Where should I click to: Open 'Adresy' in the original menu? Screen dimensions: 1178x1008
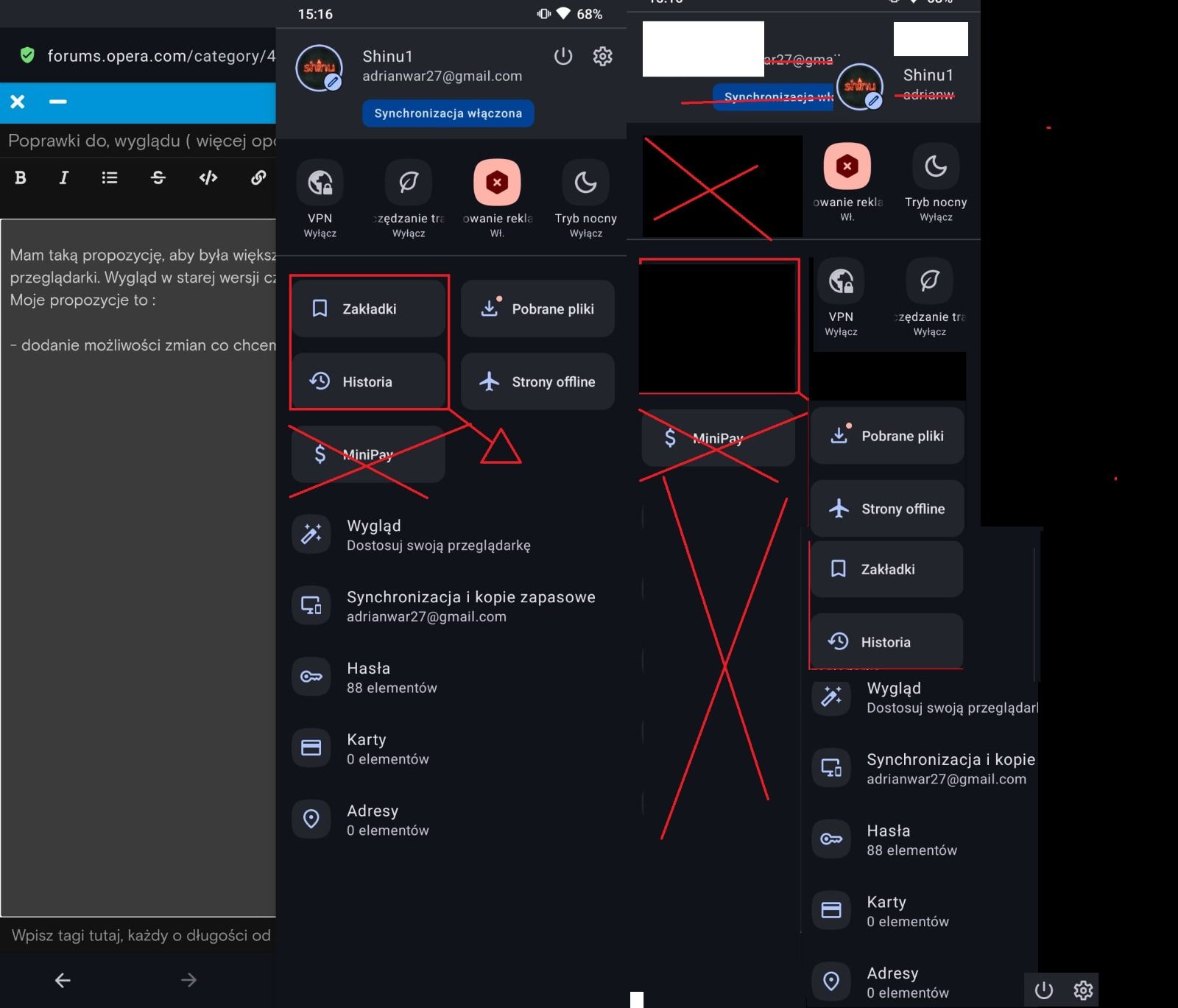[x=451, y=820]
